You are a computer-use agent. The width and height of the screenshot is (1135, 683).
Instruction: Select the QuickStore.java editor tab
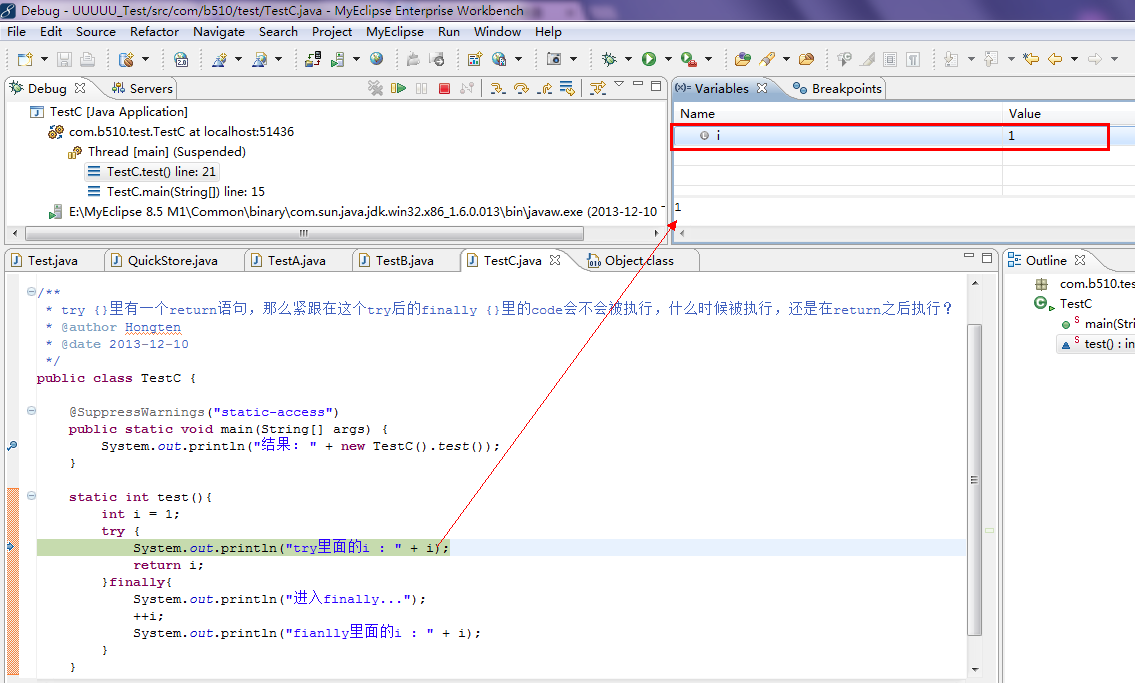173,259
